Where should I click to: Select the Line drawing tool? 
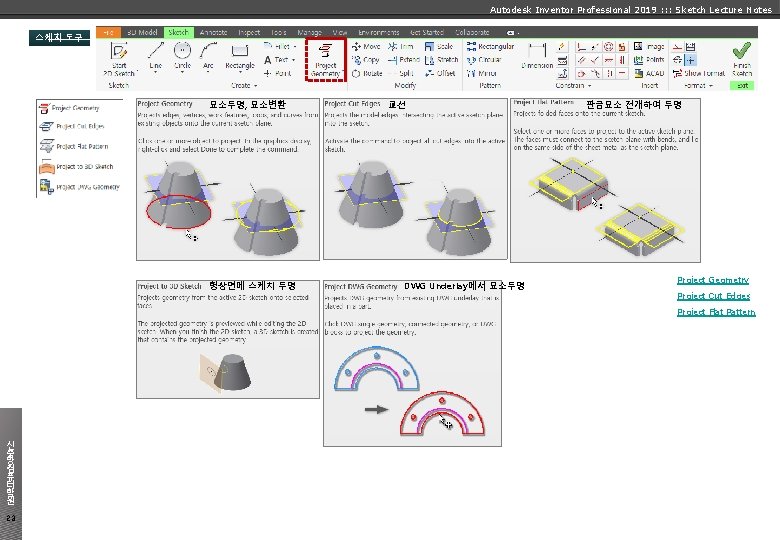pos(156,55)
